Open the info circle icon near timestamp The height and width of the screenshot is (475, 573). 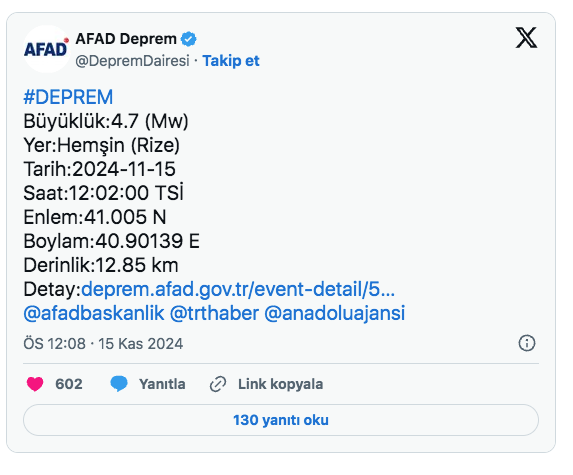coord(527,343)
